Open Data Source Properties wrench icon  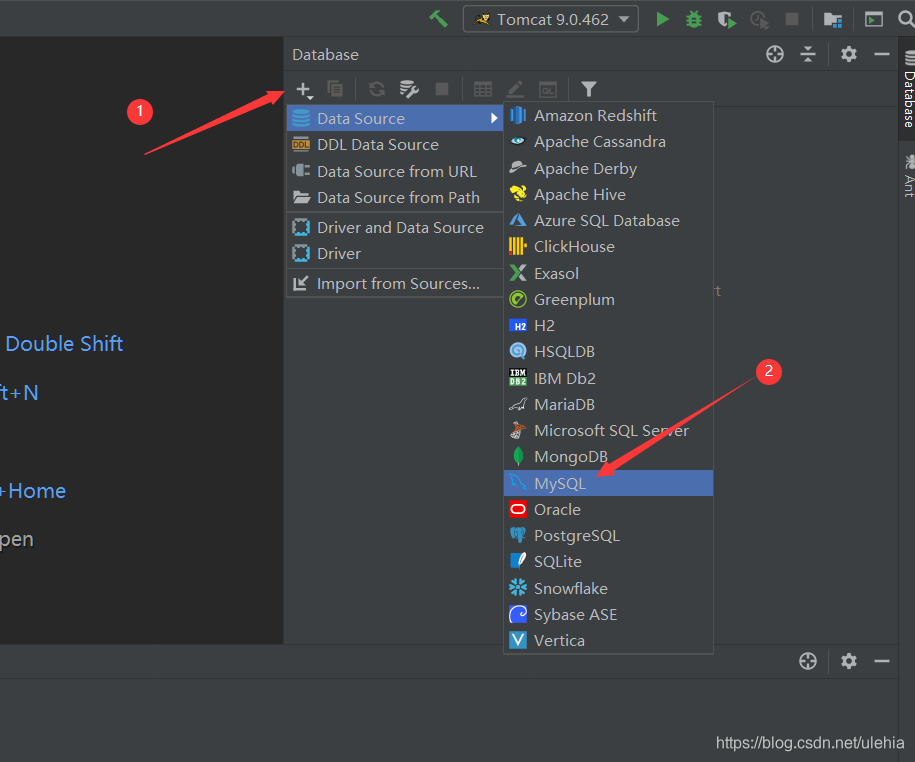(x=408, y=89)
